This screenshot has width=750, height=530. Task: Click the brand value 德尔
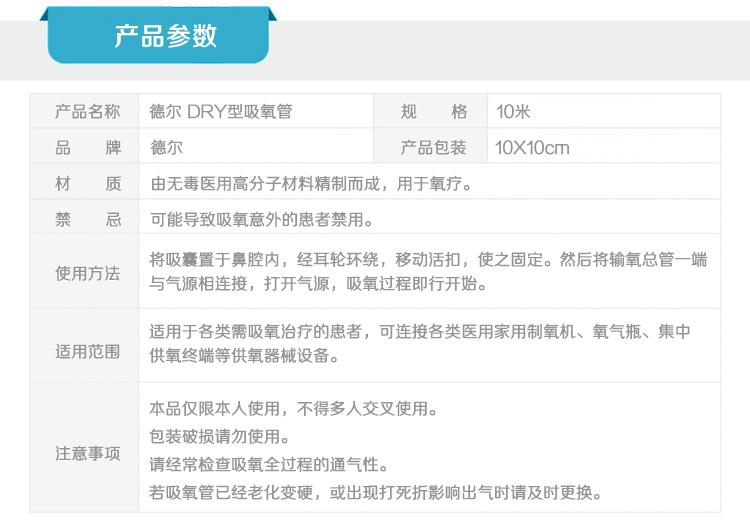166,148
